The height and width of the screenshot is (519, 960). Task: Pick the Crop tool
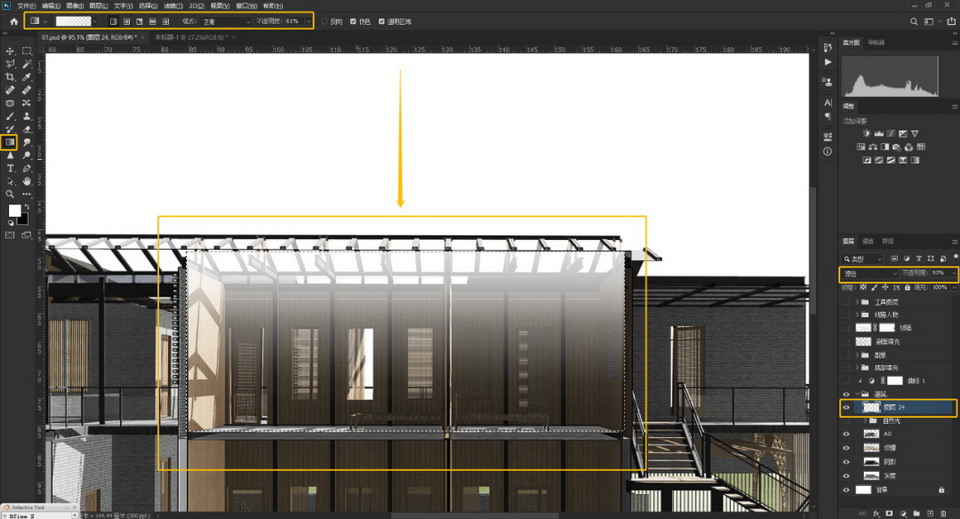11,77
